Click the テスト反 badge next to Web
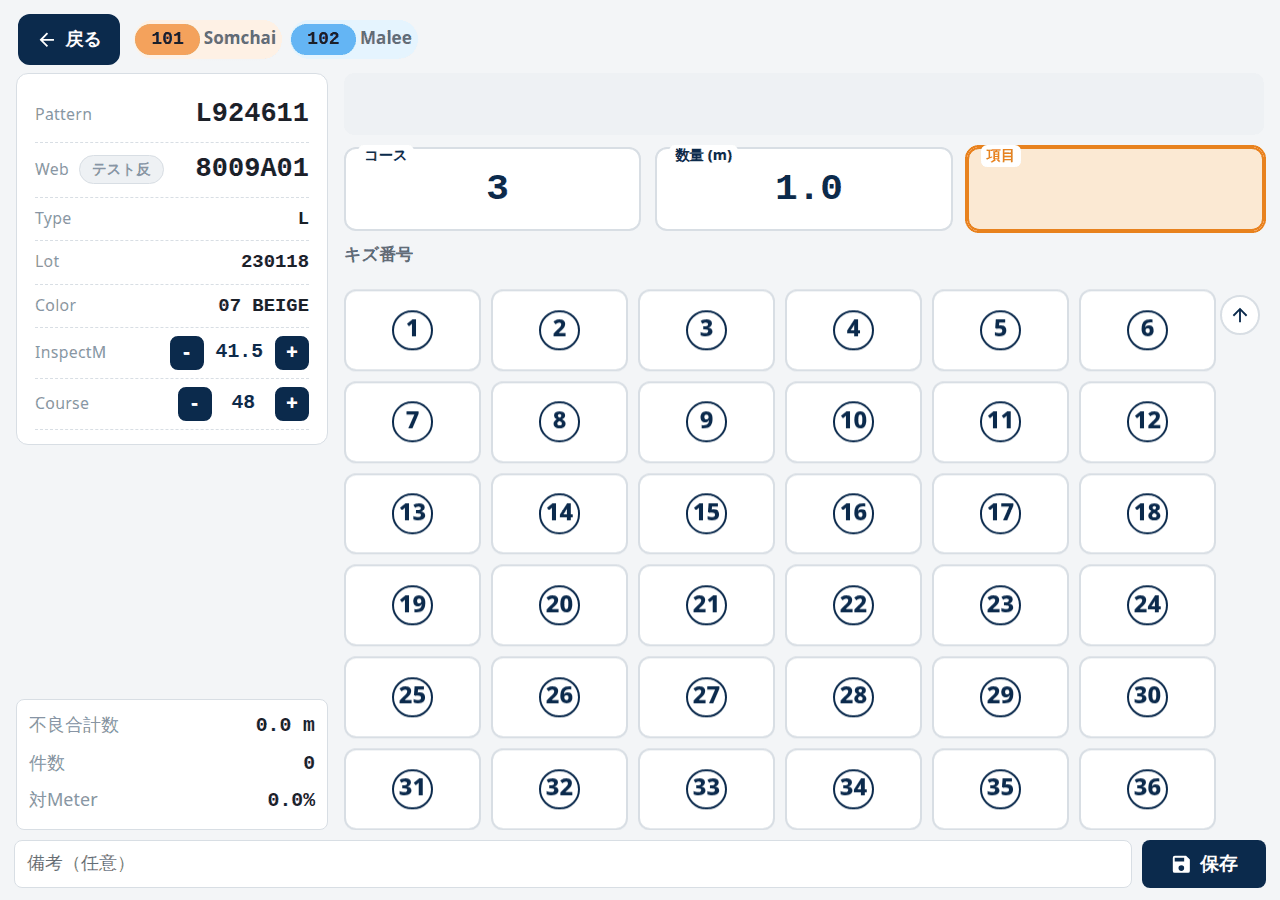 click(x=121, y=170)
